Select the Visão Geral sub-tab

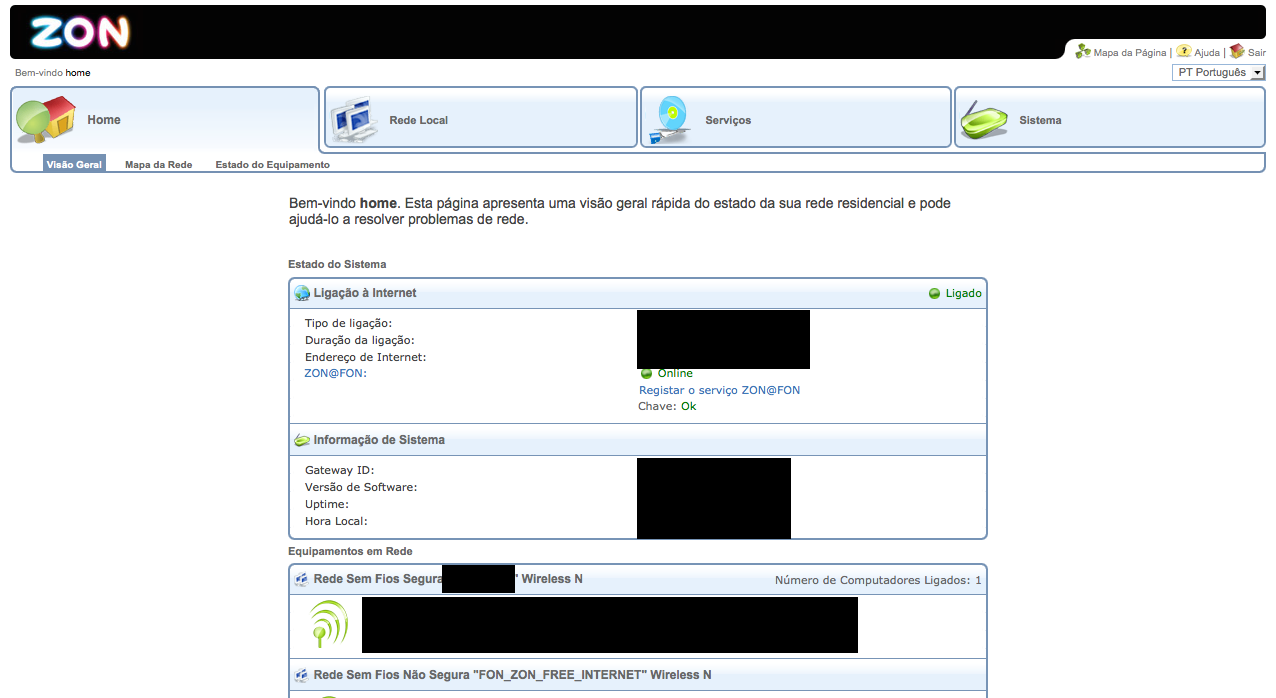pos(74,164)
